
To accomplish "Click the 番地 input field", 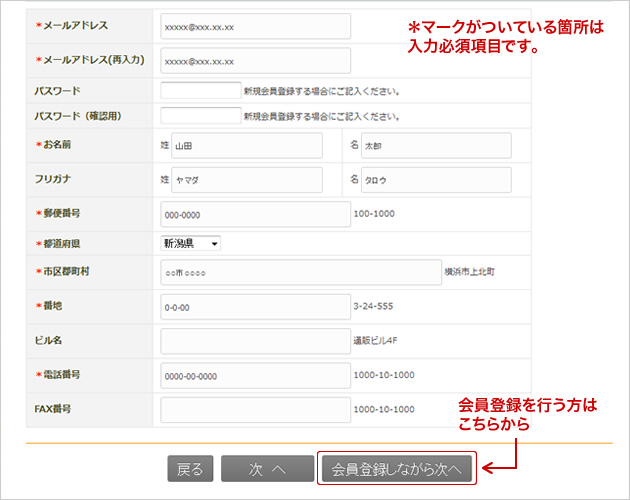I will tap(255, 307).
